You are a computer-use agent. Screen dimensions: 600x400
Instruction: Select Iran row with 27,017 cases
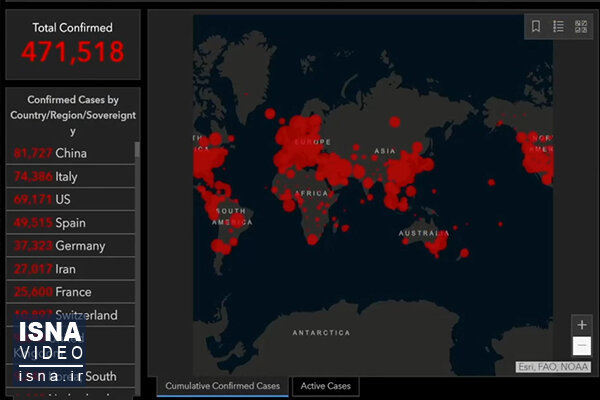point(71,269)
